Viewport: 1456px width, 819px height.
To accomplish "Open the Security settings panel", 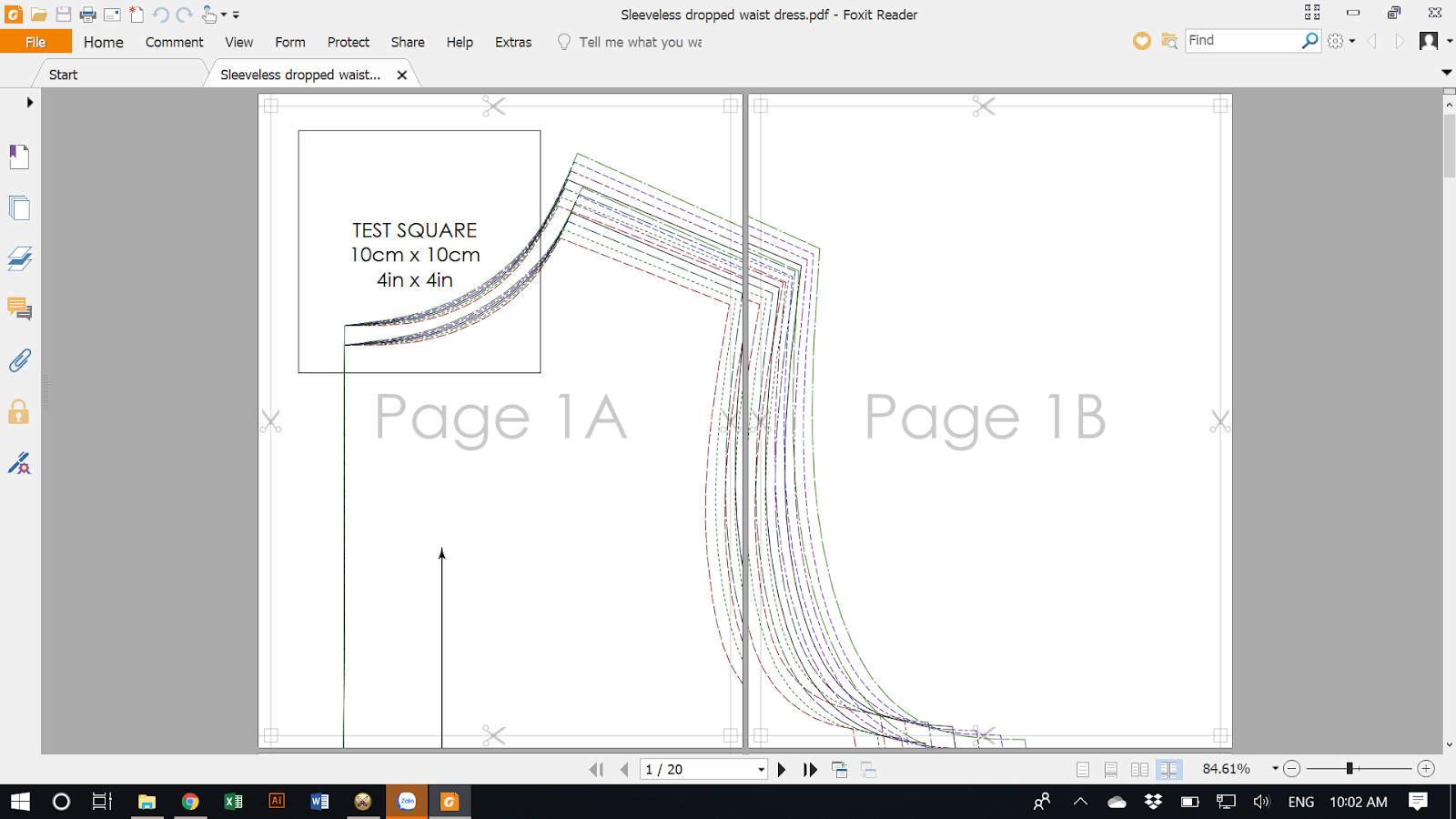I will point(19,411).
